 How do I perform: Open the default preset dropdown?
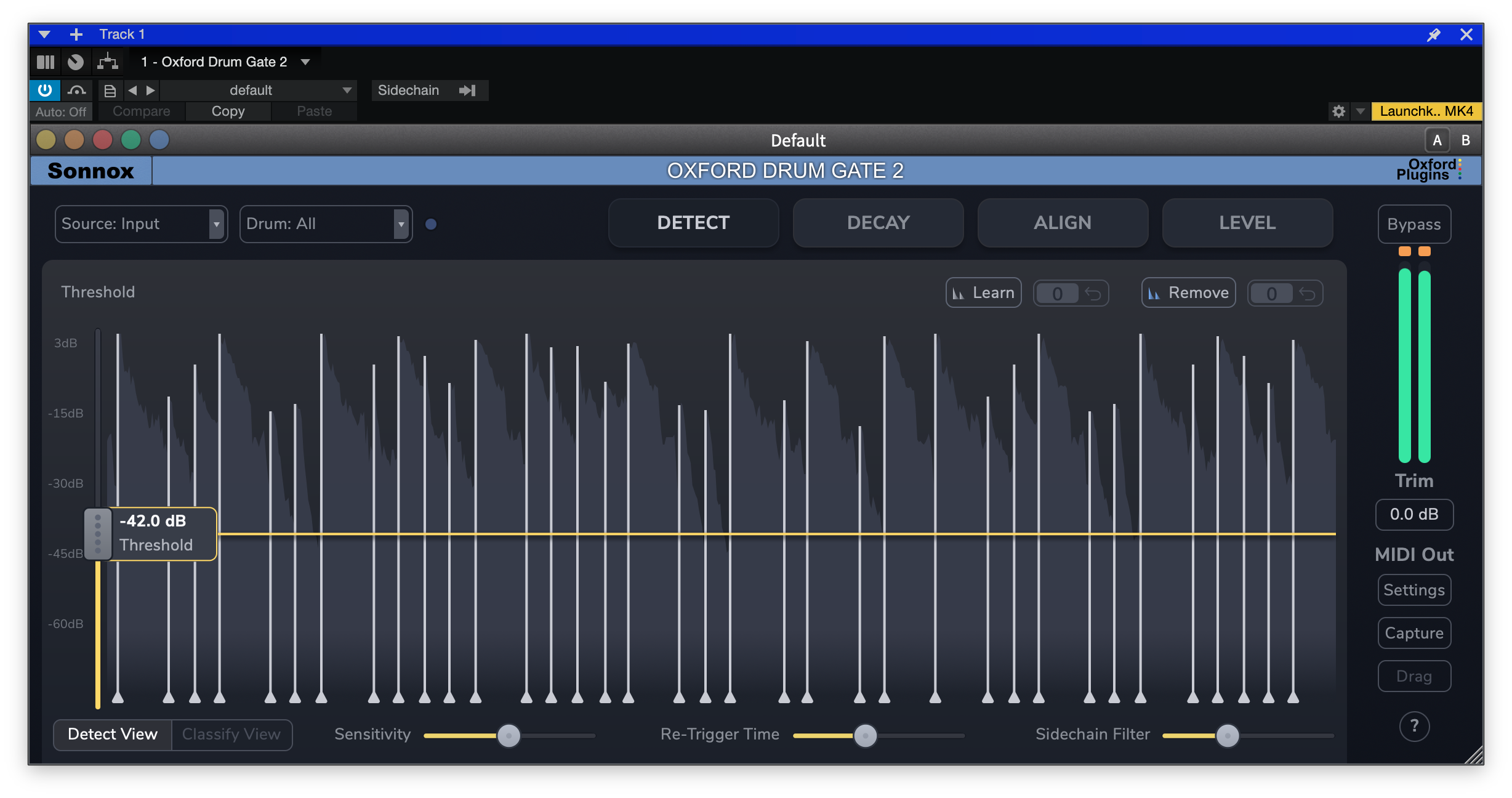[259, 91]
